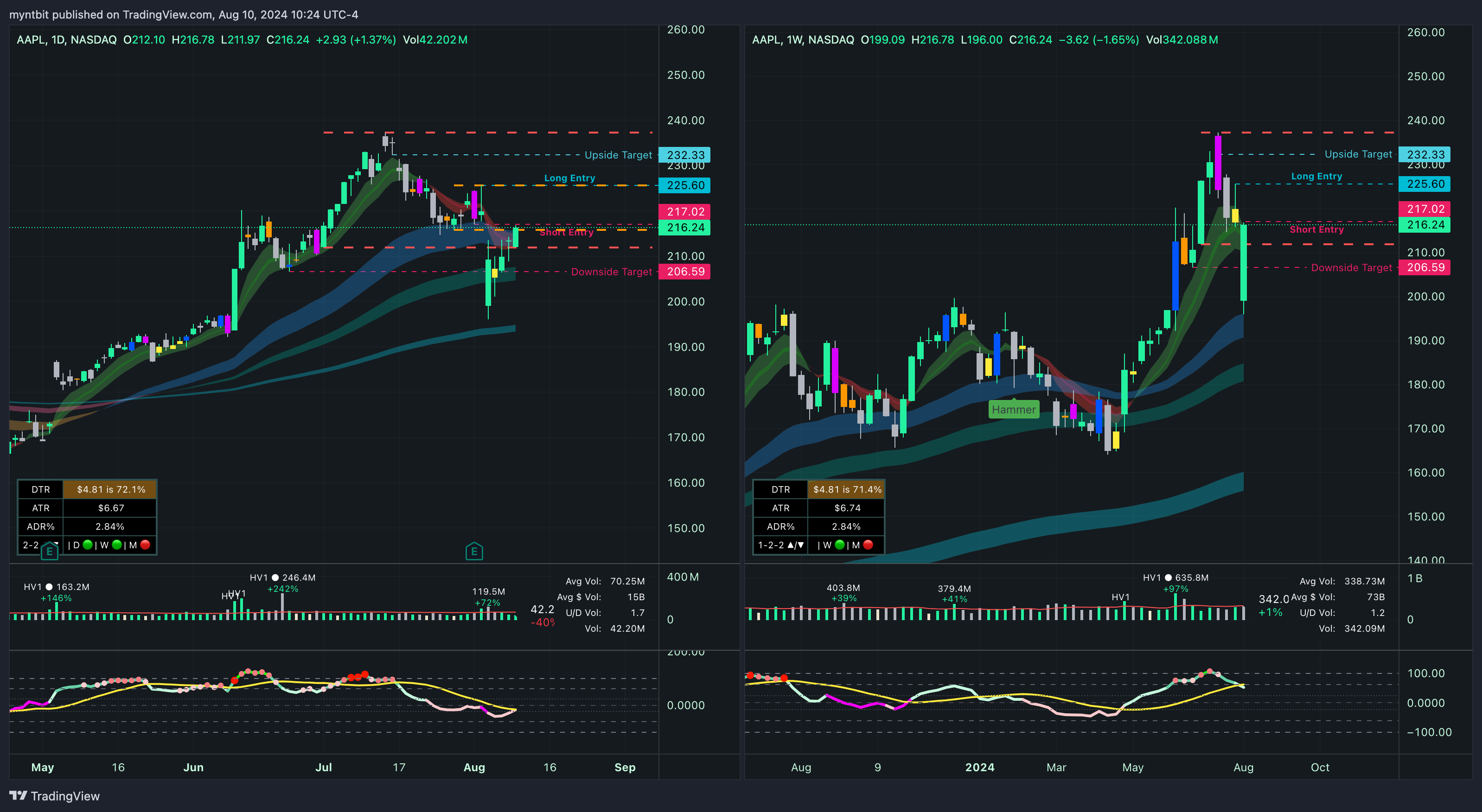Click Short Entry label on daily chart
Viewport: 1482px width, 812px height.
tap(566, 232)
